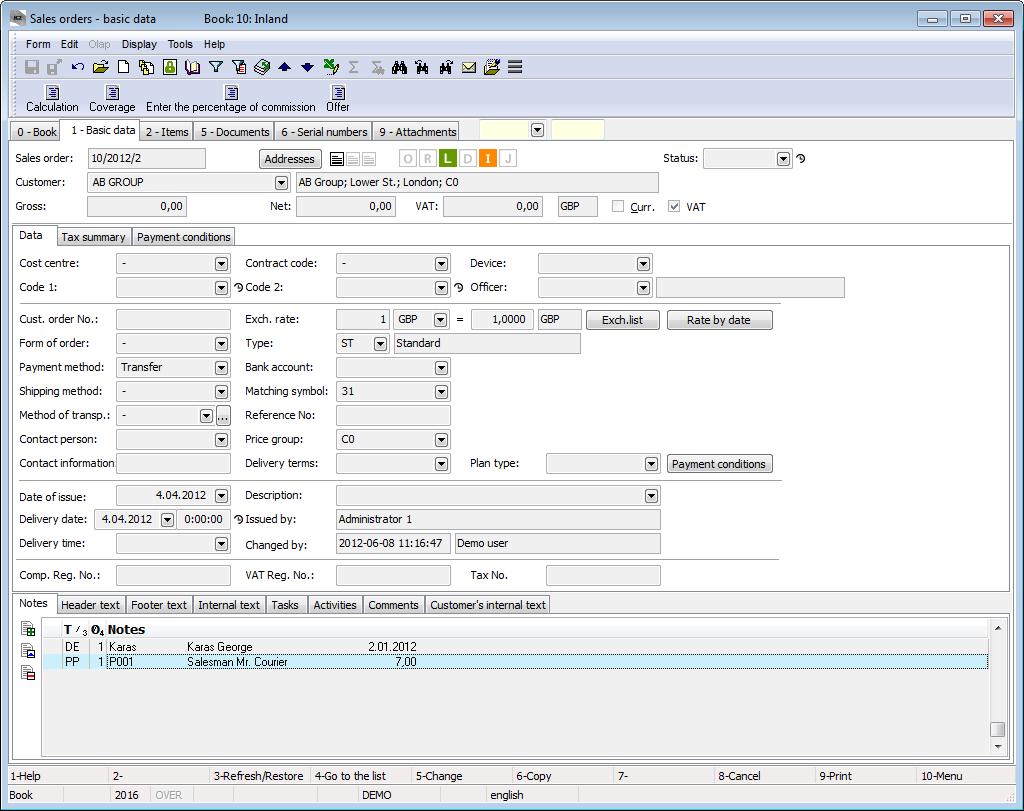The height and width of the screenshot is (811, 1024).
Task: Click the third binoculars toolbar icon
Action: pyautogui.click(x=446, y=67)
